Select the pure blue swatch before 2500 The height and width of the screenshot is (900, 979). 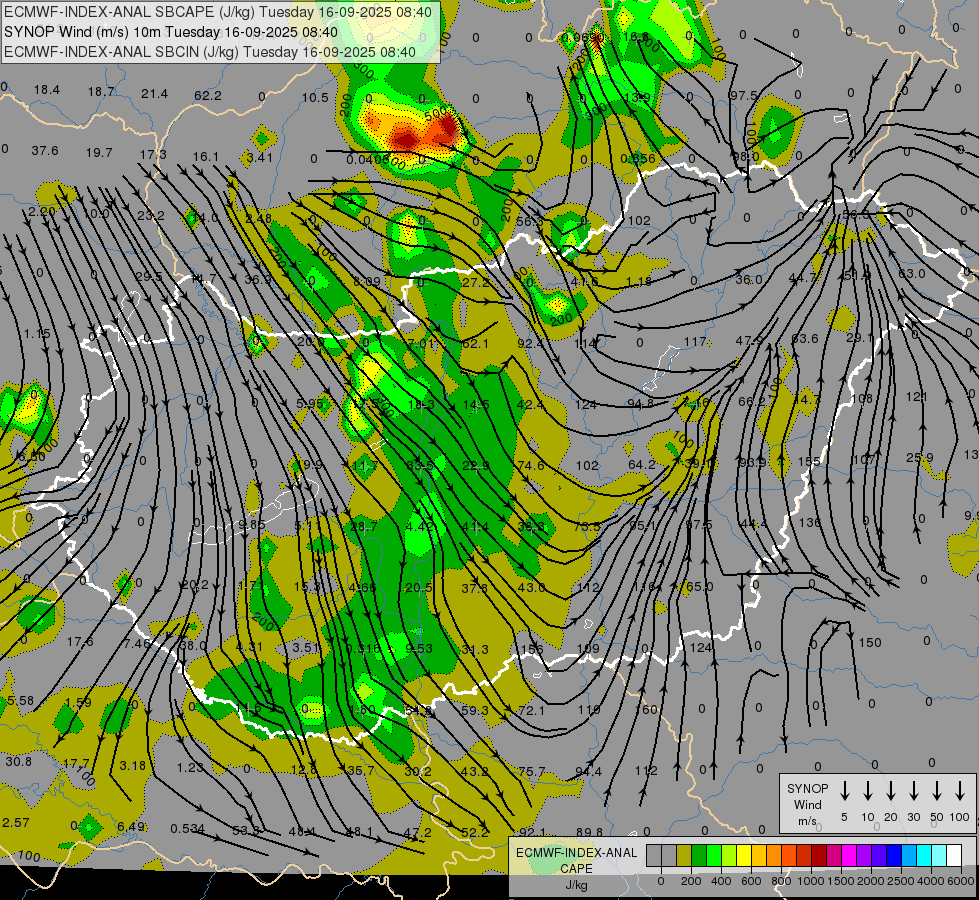(894, 855)
